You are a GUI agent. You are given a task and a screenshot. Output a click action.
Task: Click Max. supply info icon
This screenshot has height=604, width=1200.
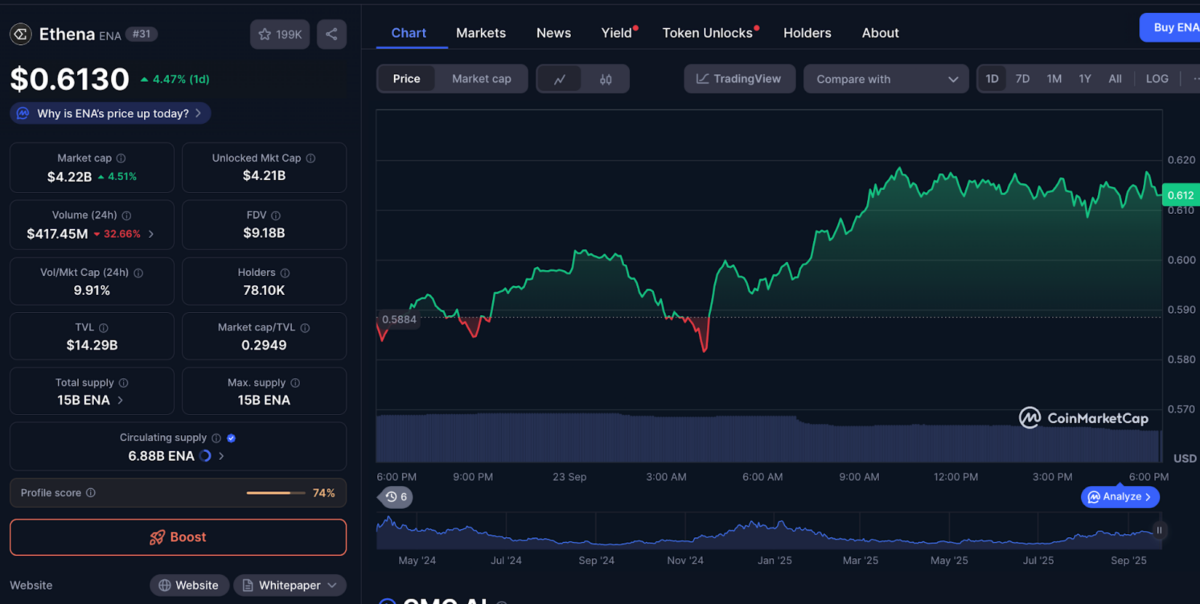[295, 382]
